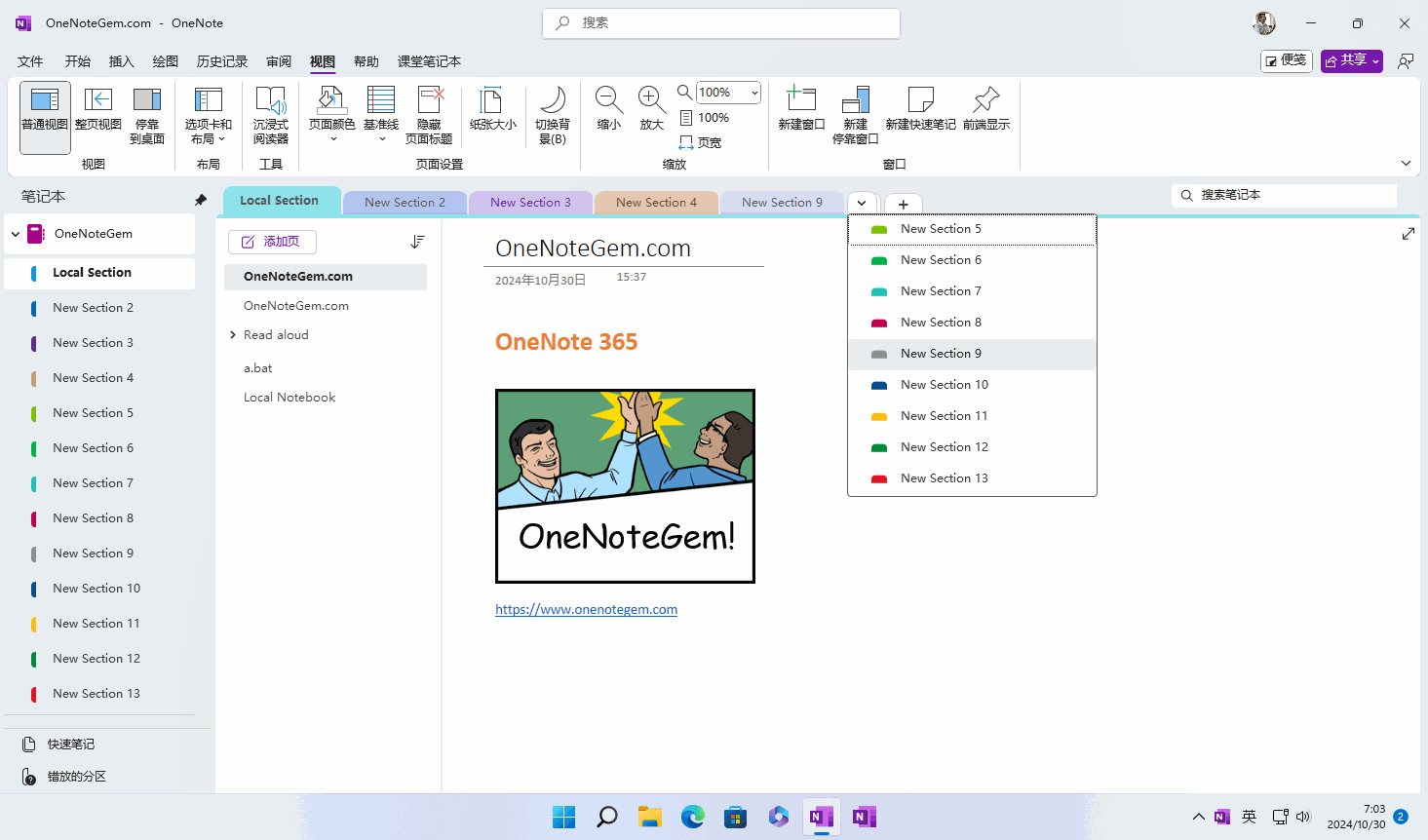
Task: Unpin the notebook navigation pane
Action: (201, 200)
